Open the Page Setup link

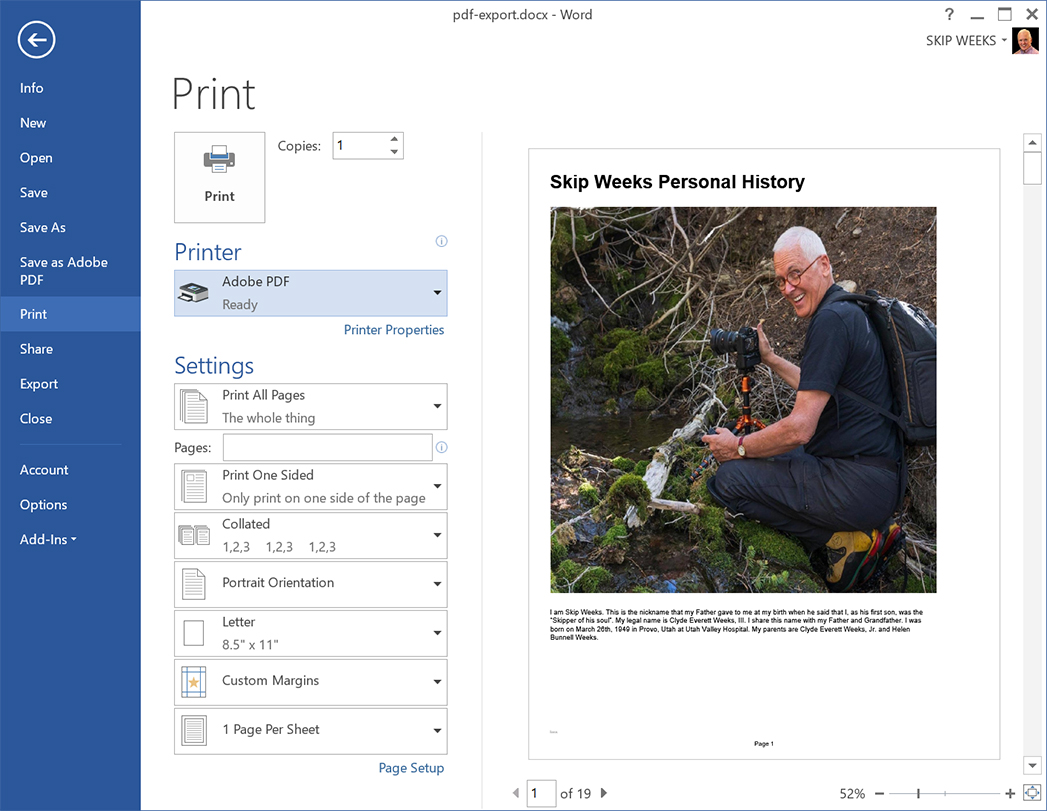(411, 768)
